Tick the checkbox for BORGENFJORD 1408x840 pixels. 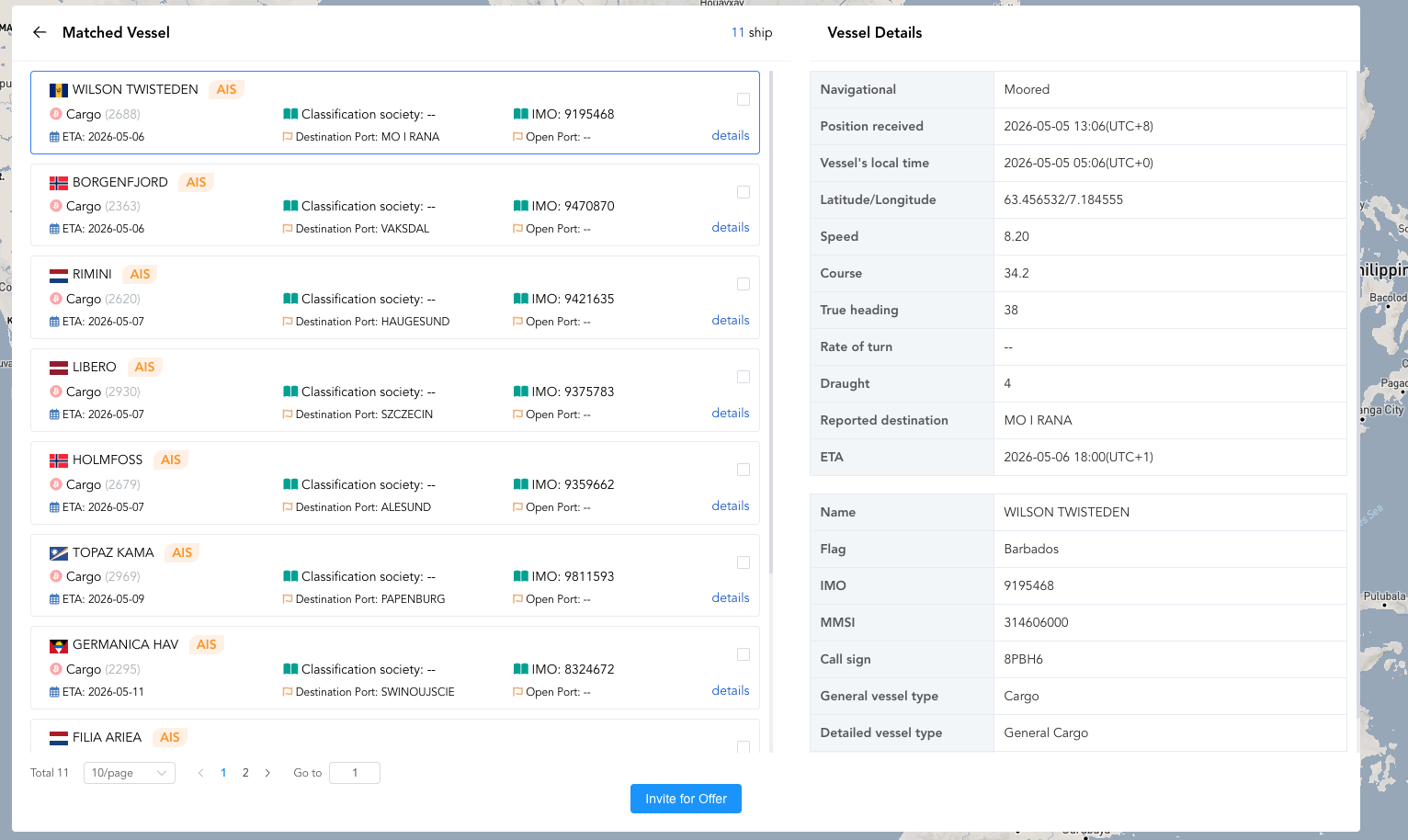744,192
